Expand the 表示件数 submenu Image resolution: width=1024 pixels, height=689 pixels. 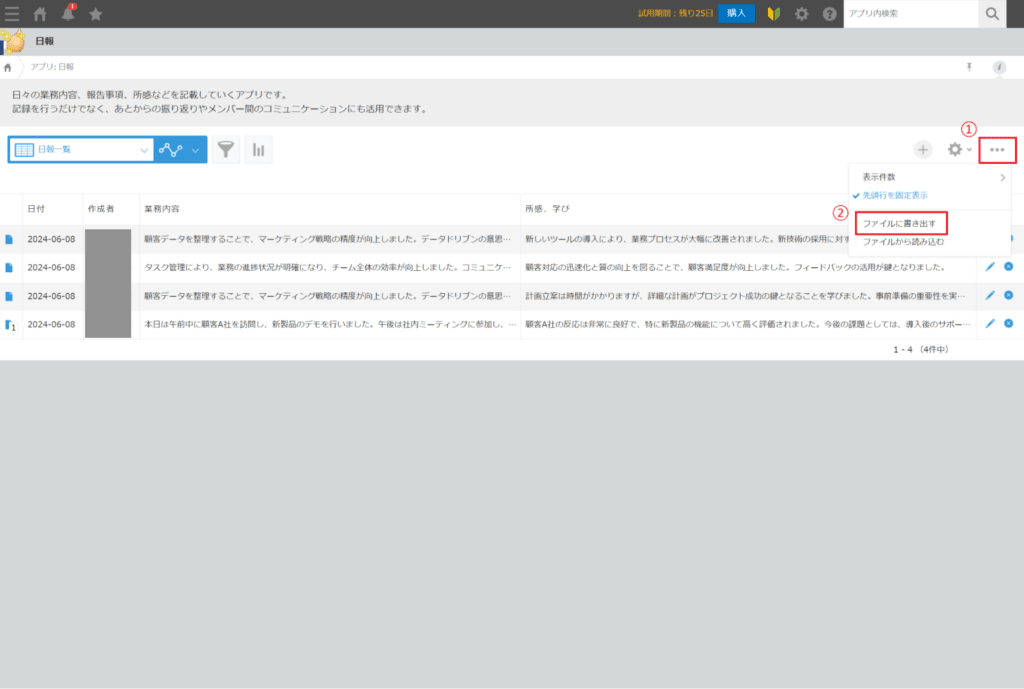click(x=930, y=177)
